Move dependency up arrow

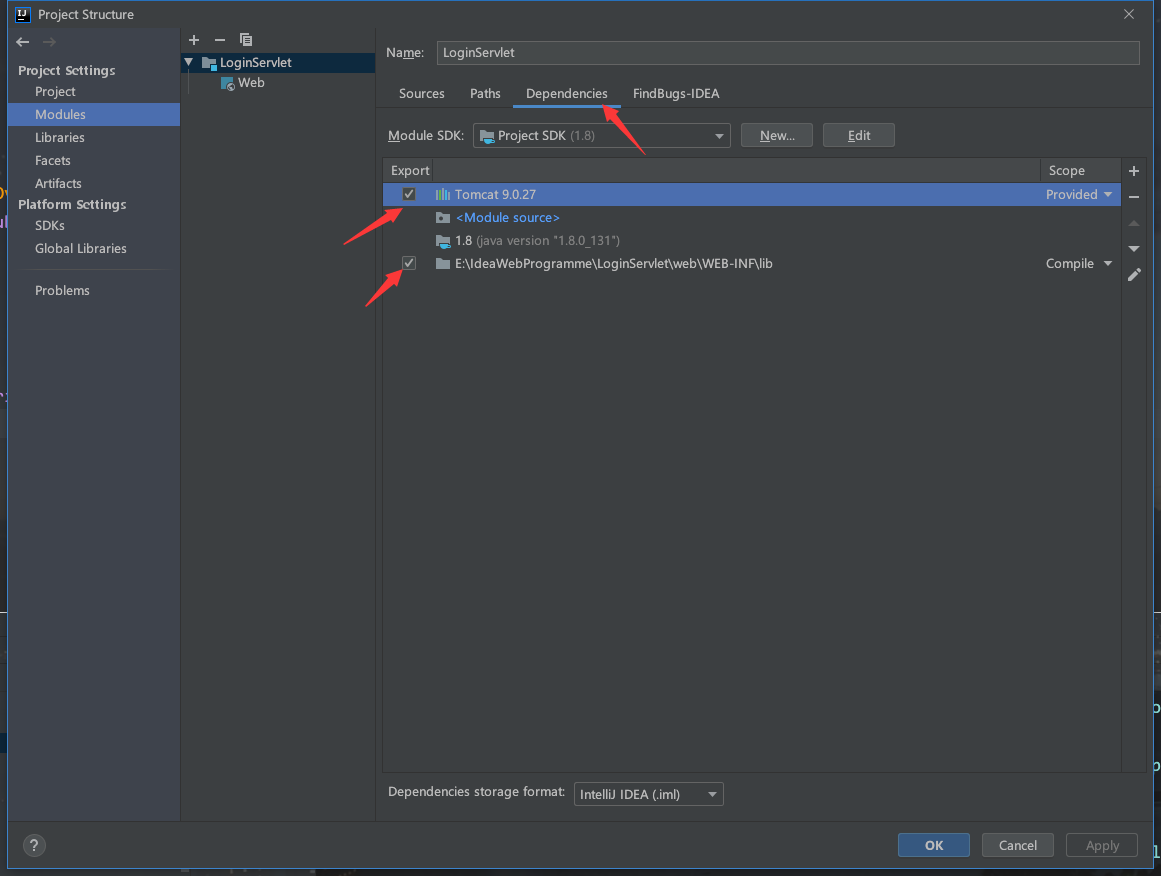click(1134, 223)
